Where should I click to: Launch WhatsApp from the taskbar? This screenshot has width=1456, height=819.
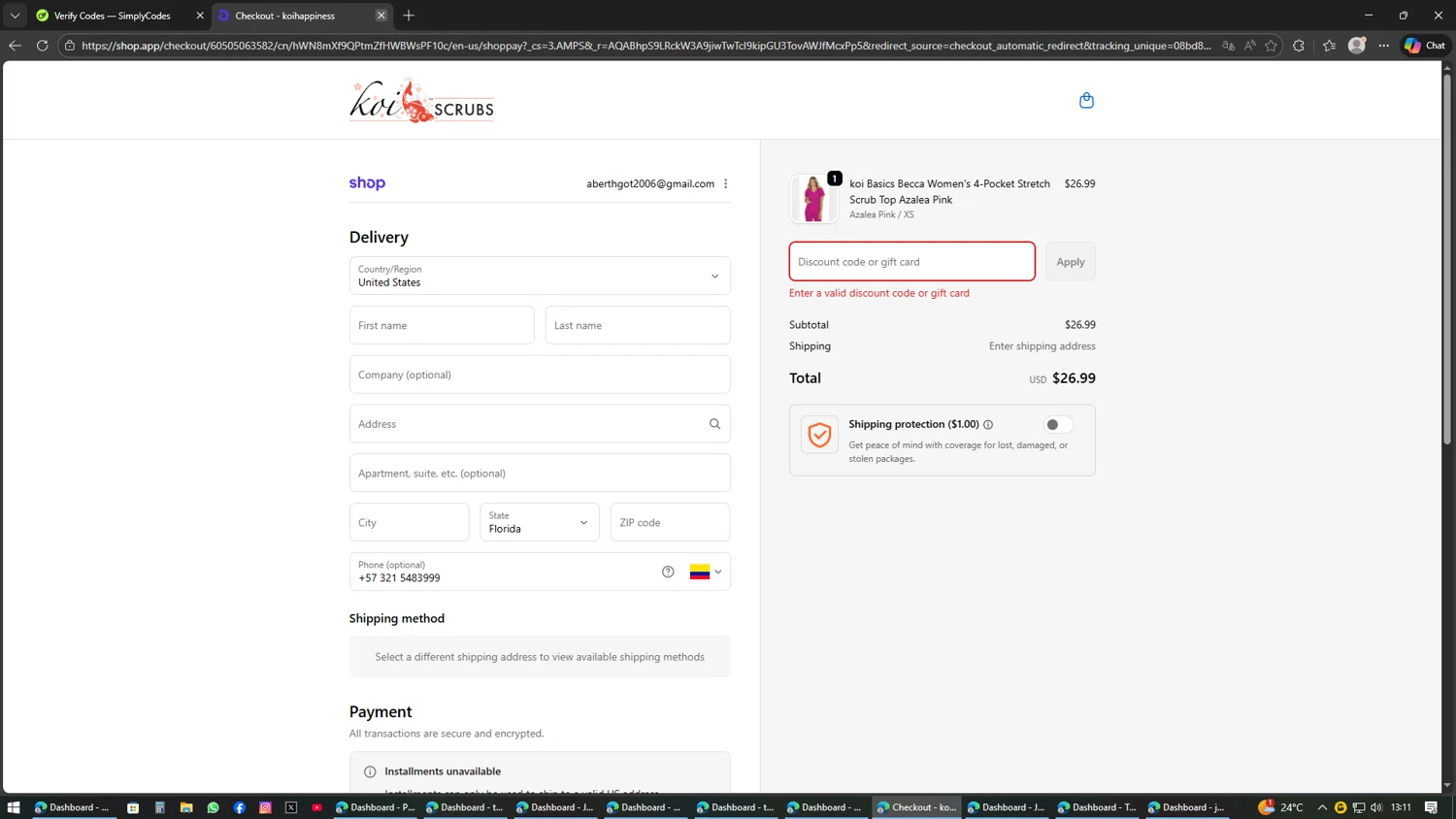(213, 807)
